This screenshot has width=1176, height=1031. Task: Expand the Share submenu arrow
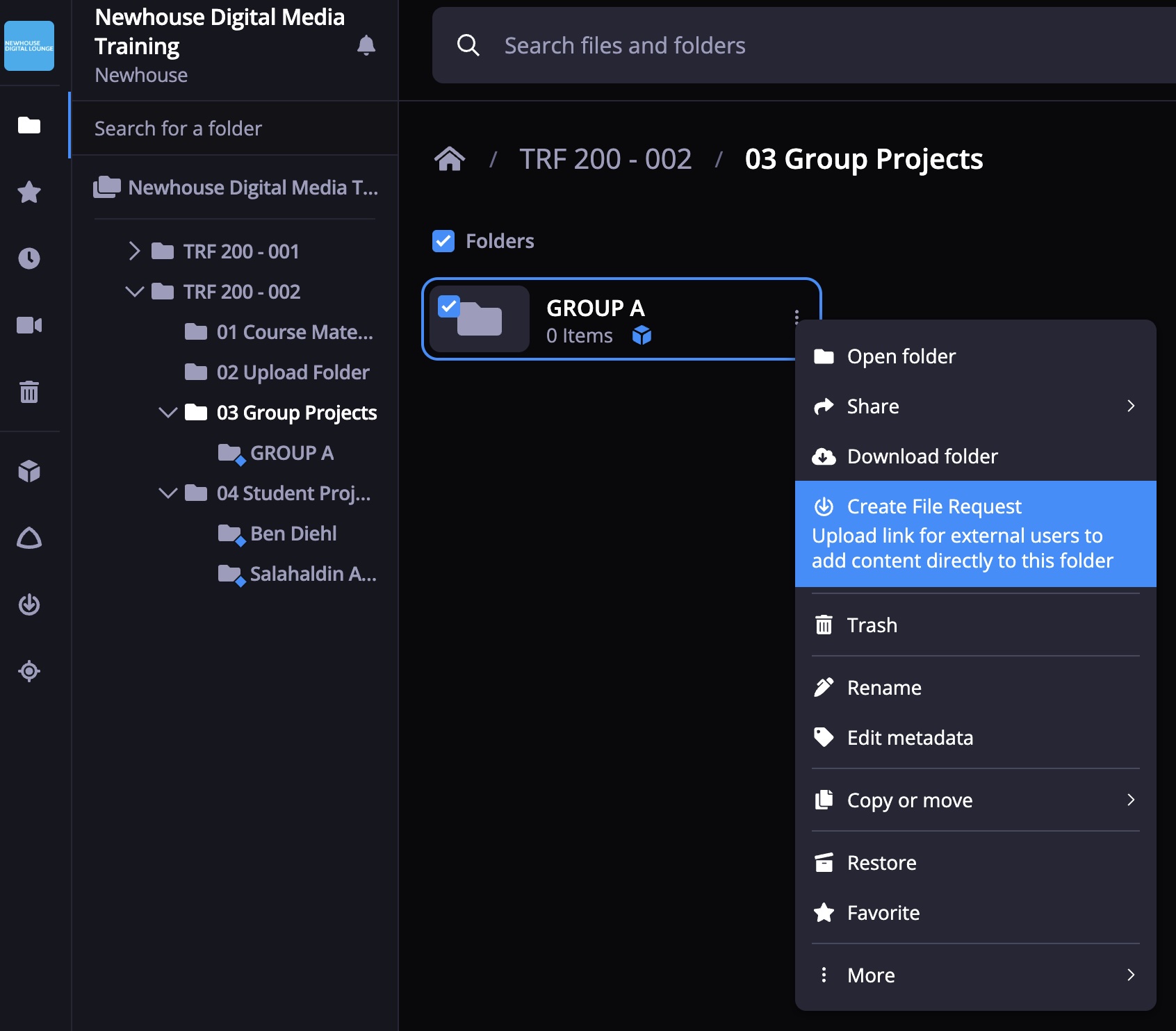click(x=1131, y=406)
